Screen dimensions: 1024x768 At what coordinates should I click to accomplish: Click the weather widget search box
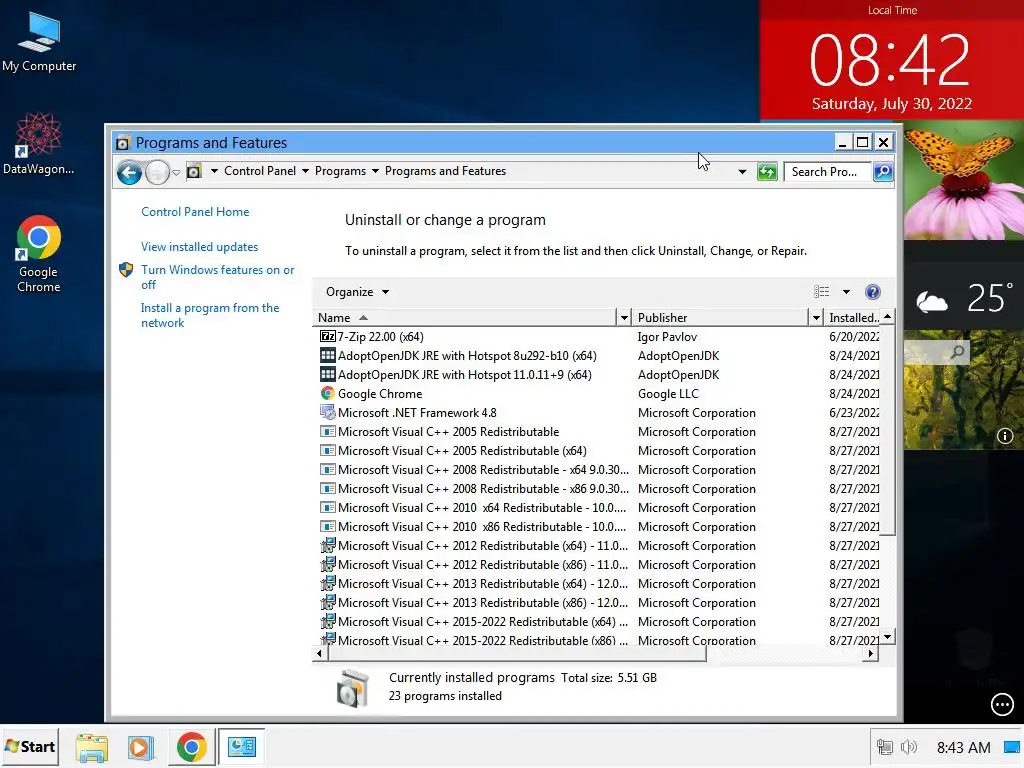tap(936, 353)
